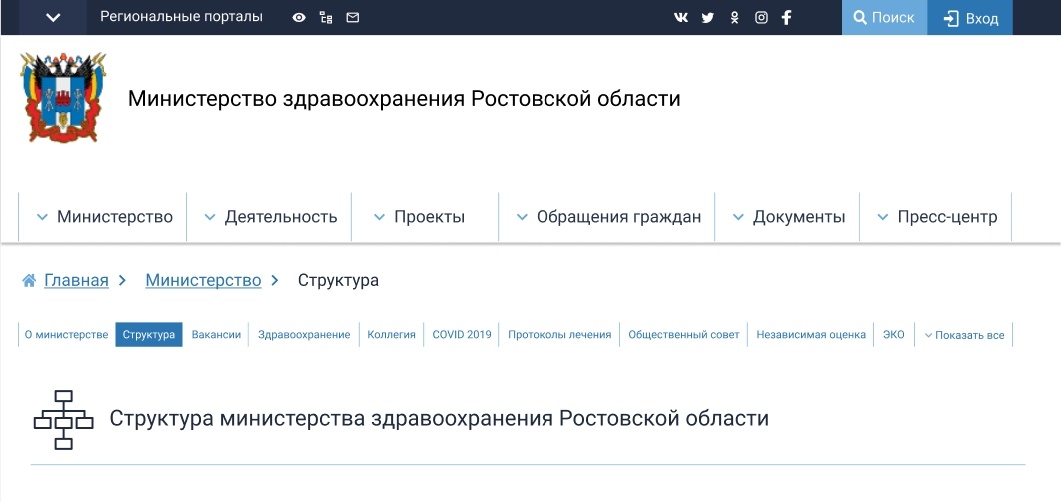1061x502 pixels.
Task: Expand the top-left chevron dropdown
Action: pyautogui.click(x=53, y=18)
